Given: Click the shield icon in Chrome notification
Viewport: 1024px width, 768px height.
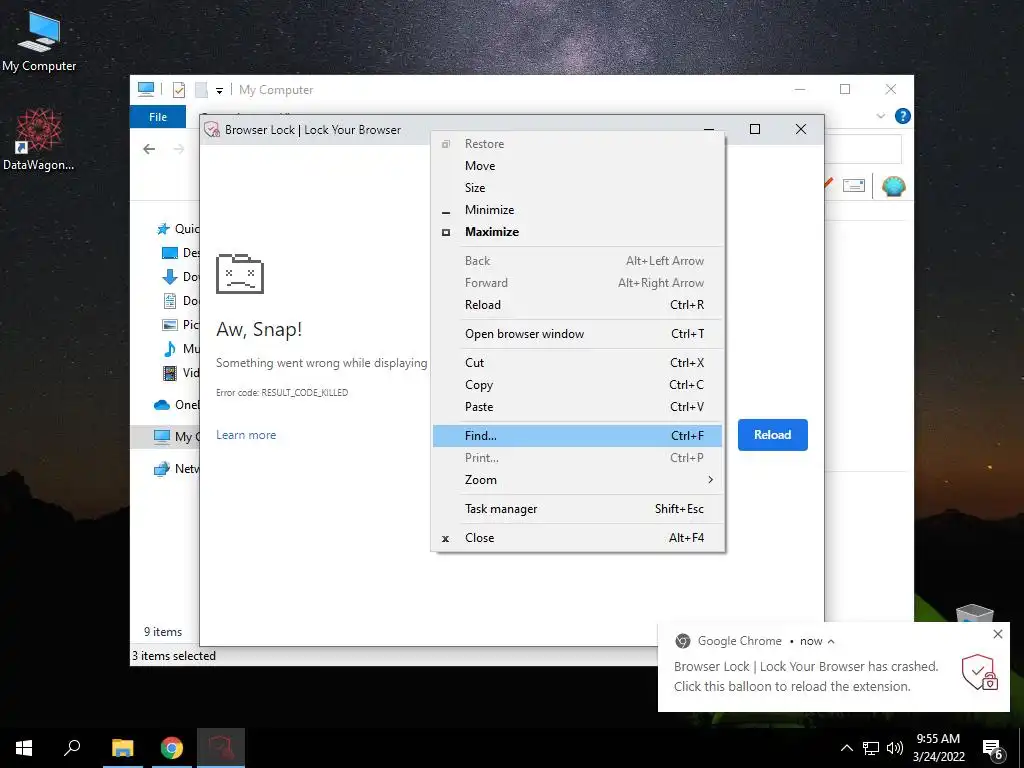Looking at the screenshot, I should 979,673.
